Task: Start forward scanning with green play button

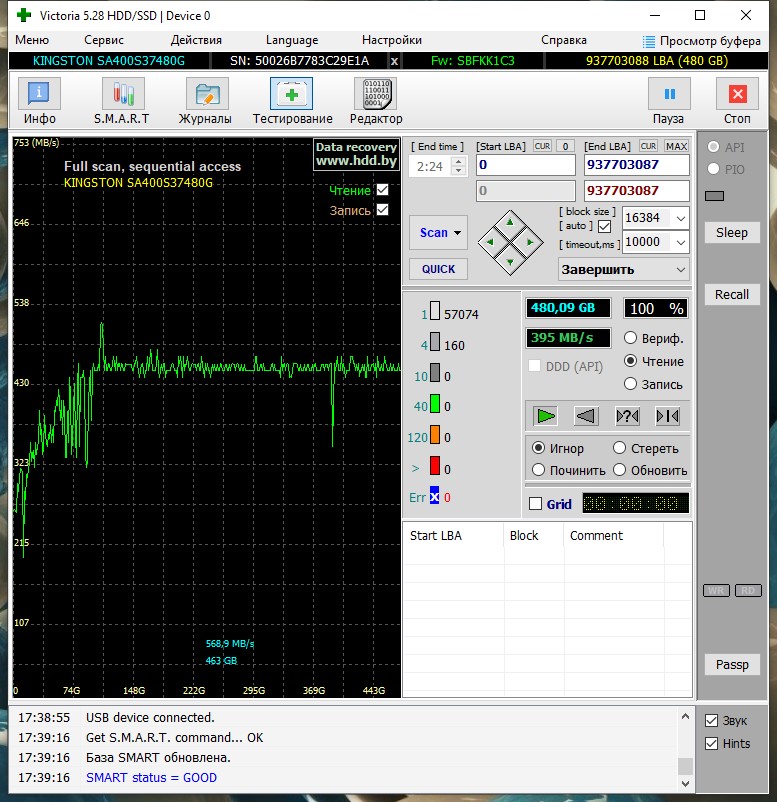Action: click(x=545, y=416)
